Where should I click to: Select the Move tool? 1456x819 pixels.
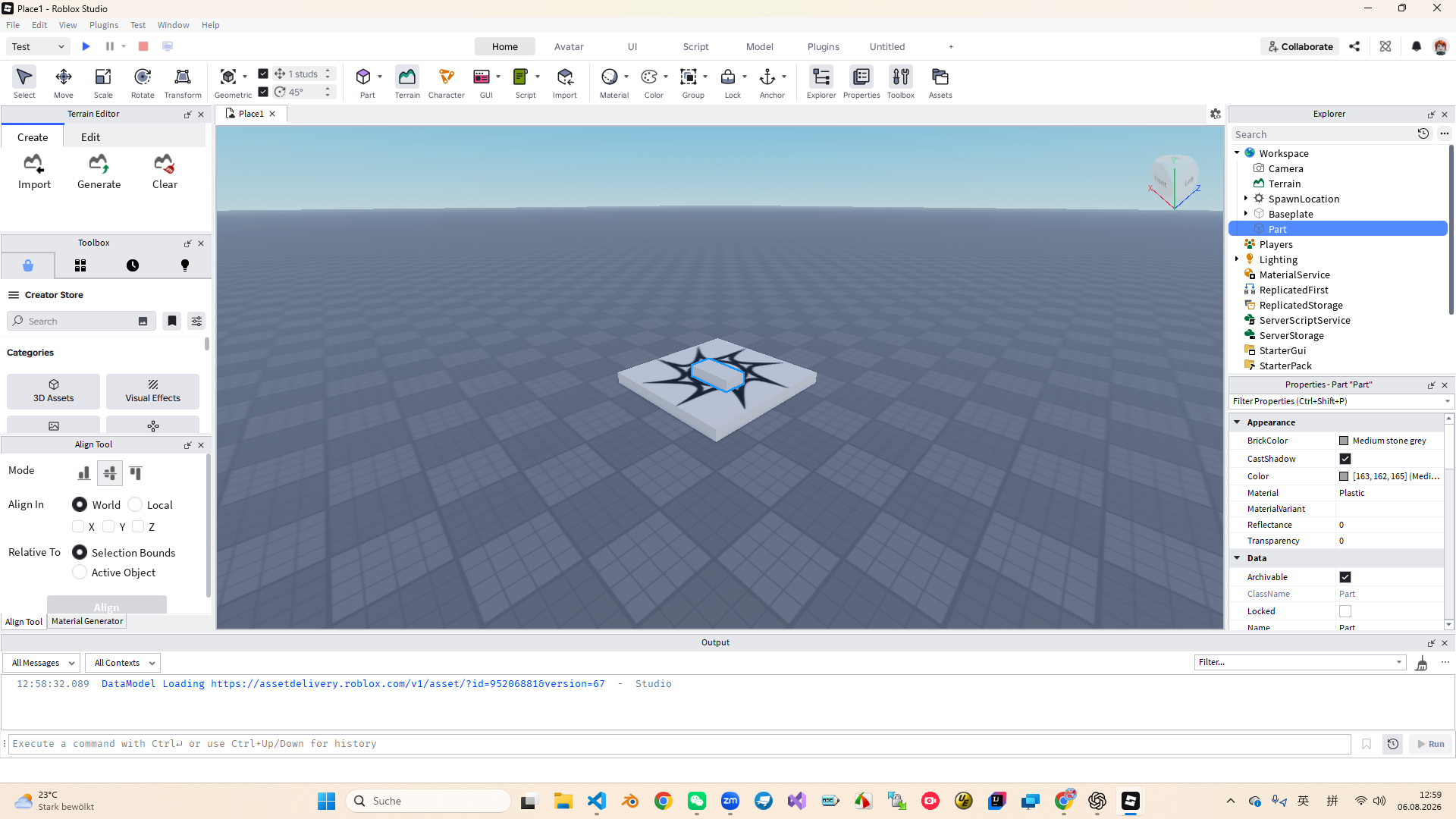[x=64, y=83]
